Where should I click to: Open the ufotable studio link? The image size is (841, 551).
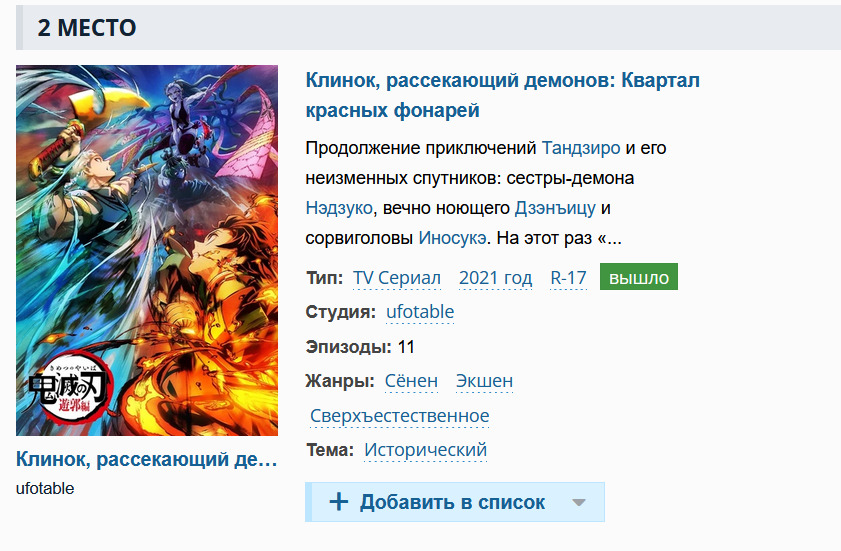(x=420, y=312)
